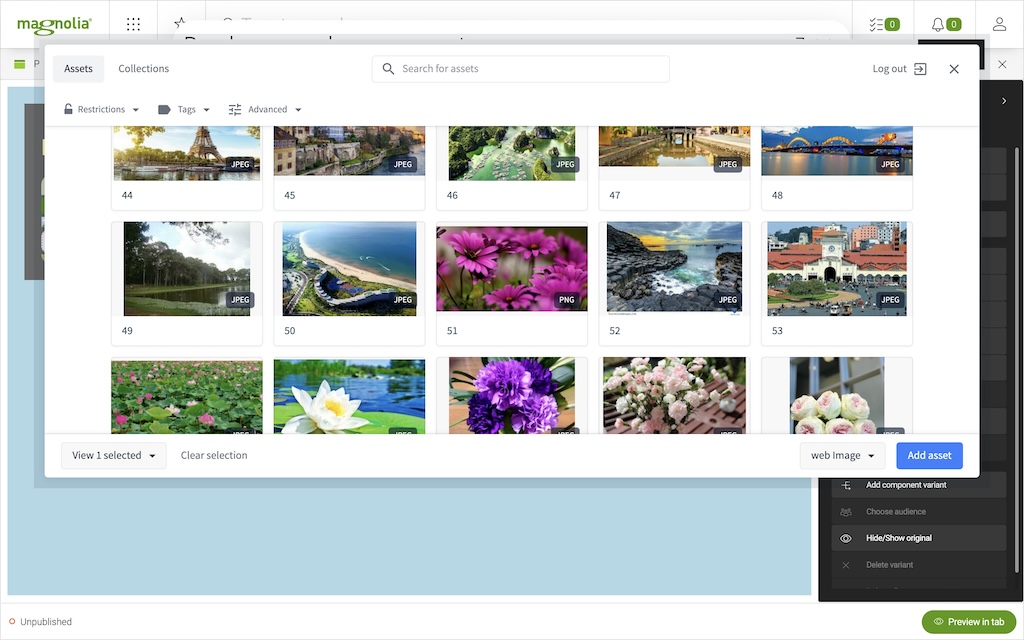This screenshot has width=1024, height=640.
Task: Click the Add asset button
Action: tap(929, 455)
